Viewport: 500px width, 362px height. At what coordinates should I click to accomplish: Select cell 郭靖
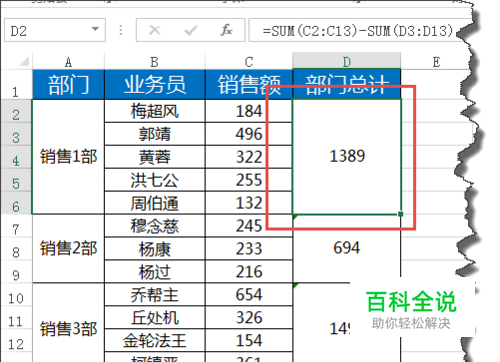(155, 134)
